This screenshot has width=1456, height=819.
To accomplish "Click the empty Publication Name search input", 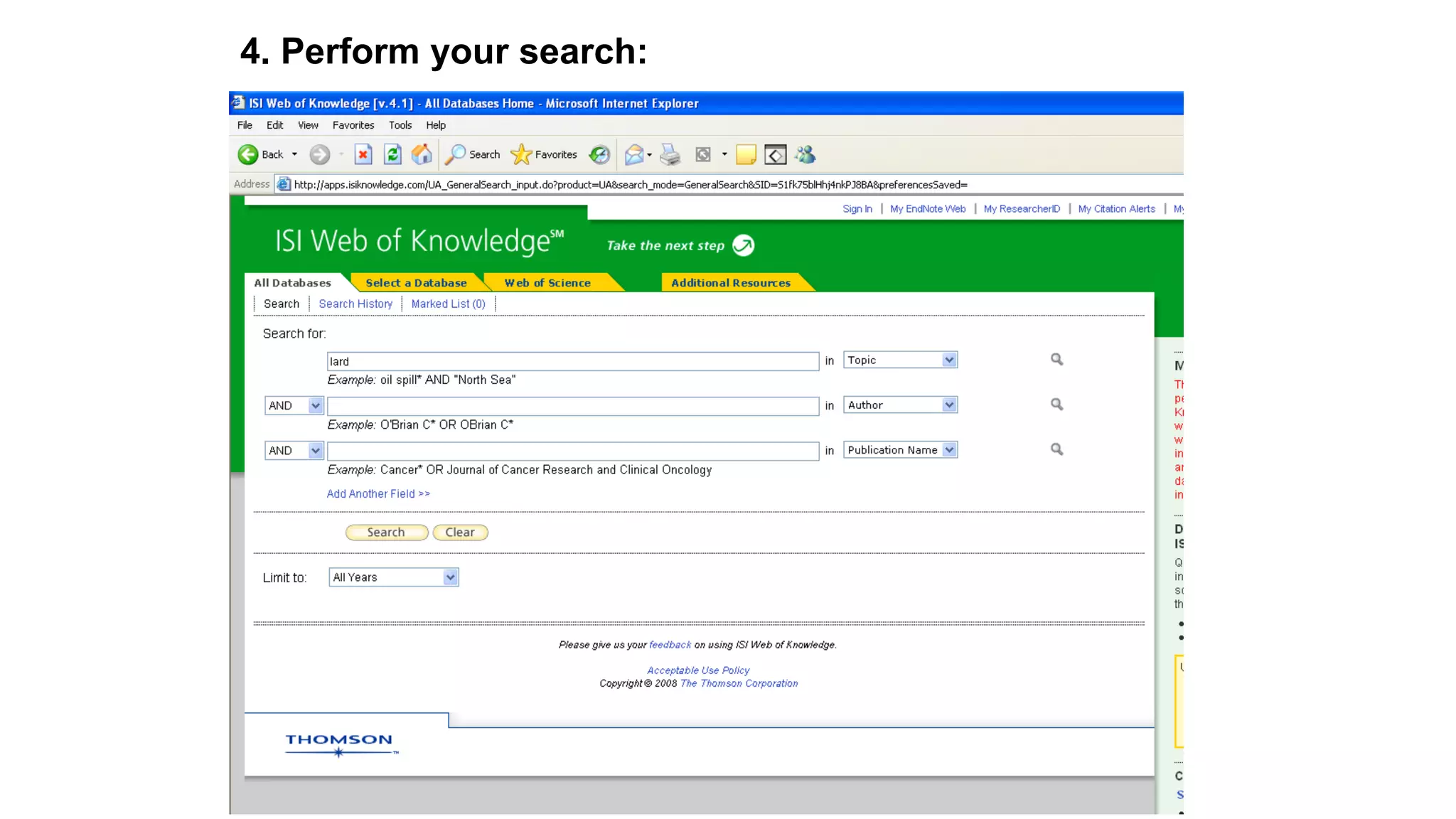I will coord(573,451).
